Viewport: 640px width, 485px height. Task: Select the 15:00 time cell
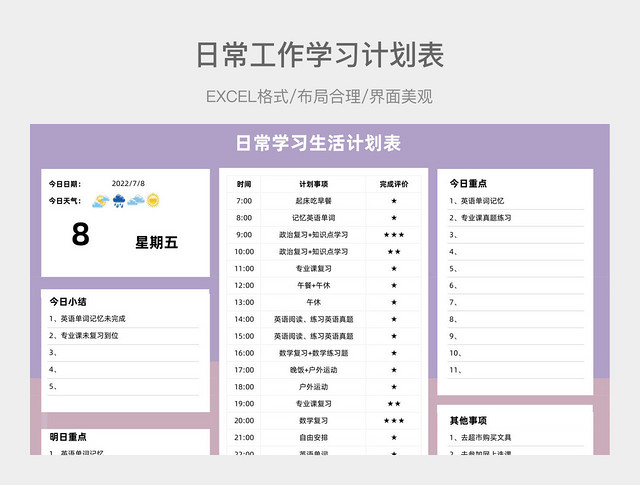click(244, 336)
